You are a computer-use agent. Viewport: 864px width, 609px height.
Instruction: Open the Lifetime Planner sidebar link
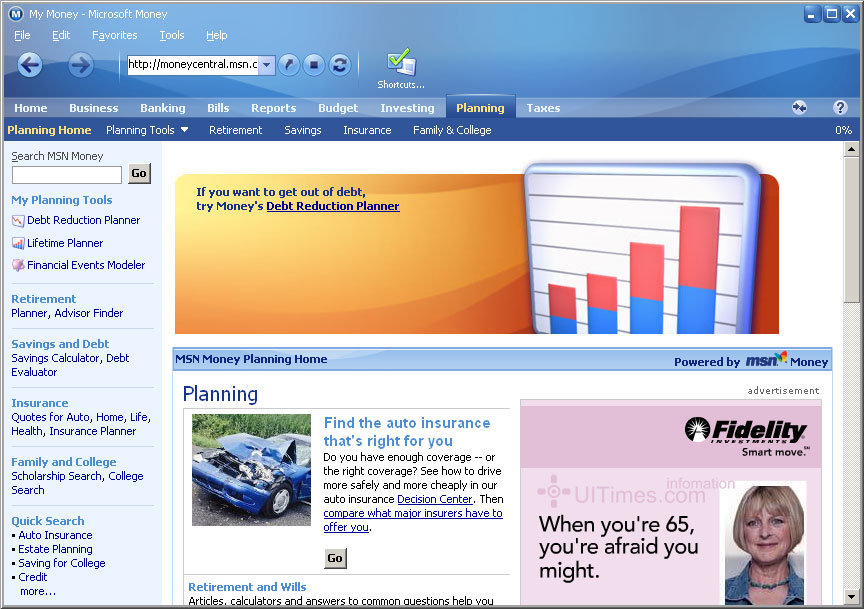coord(65,243)
